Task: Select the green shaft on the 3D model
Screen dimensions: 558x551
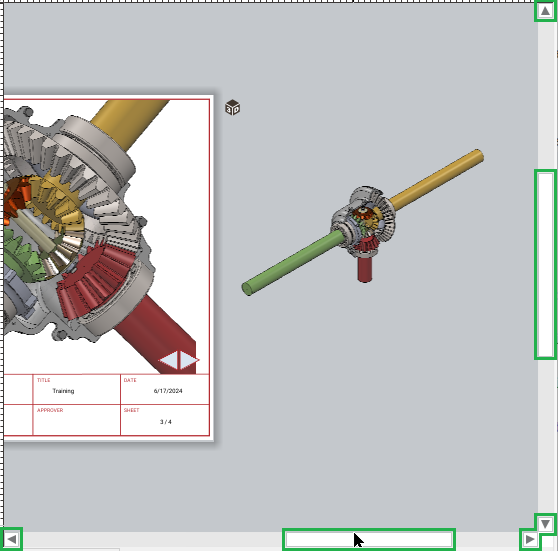Action: [x=292, y=263]
